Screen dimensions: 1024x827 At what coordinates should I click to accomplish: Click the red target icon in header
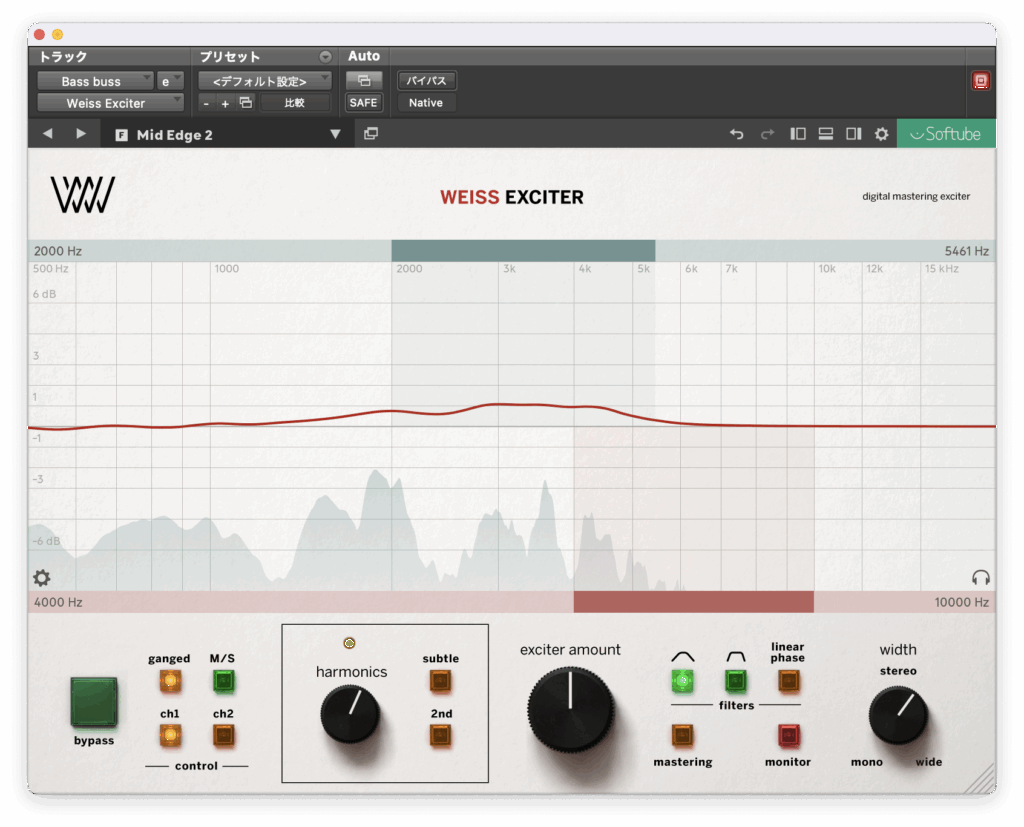[980, 80]
